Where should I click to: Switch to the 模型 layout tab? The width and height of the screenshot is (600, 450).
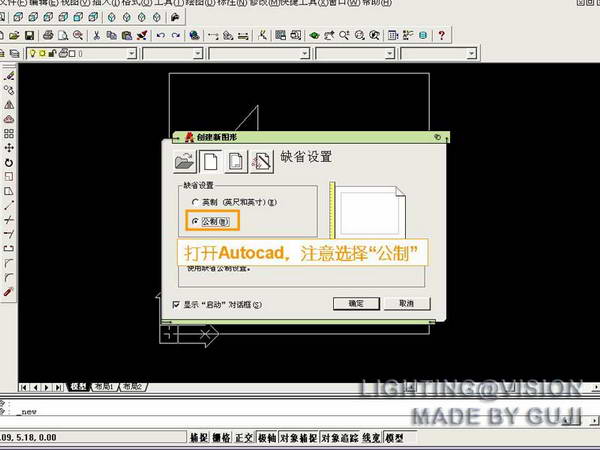[78, 387]
